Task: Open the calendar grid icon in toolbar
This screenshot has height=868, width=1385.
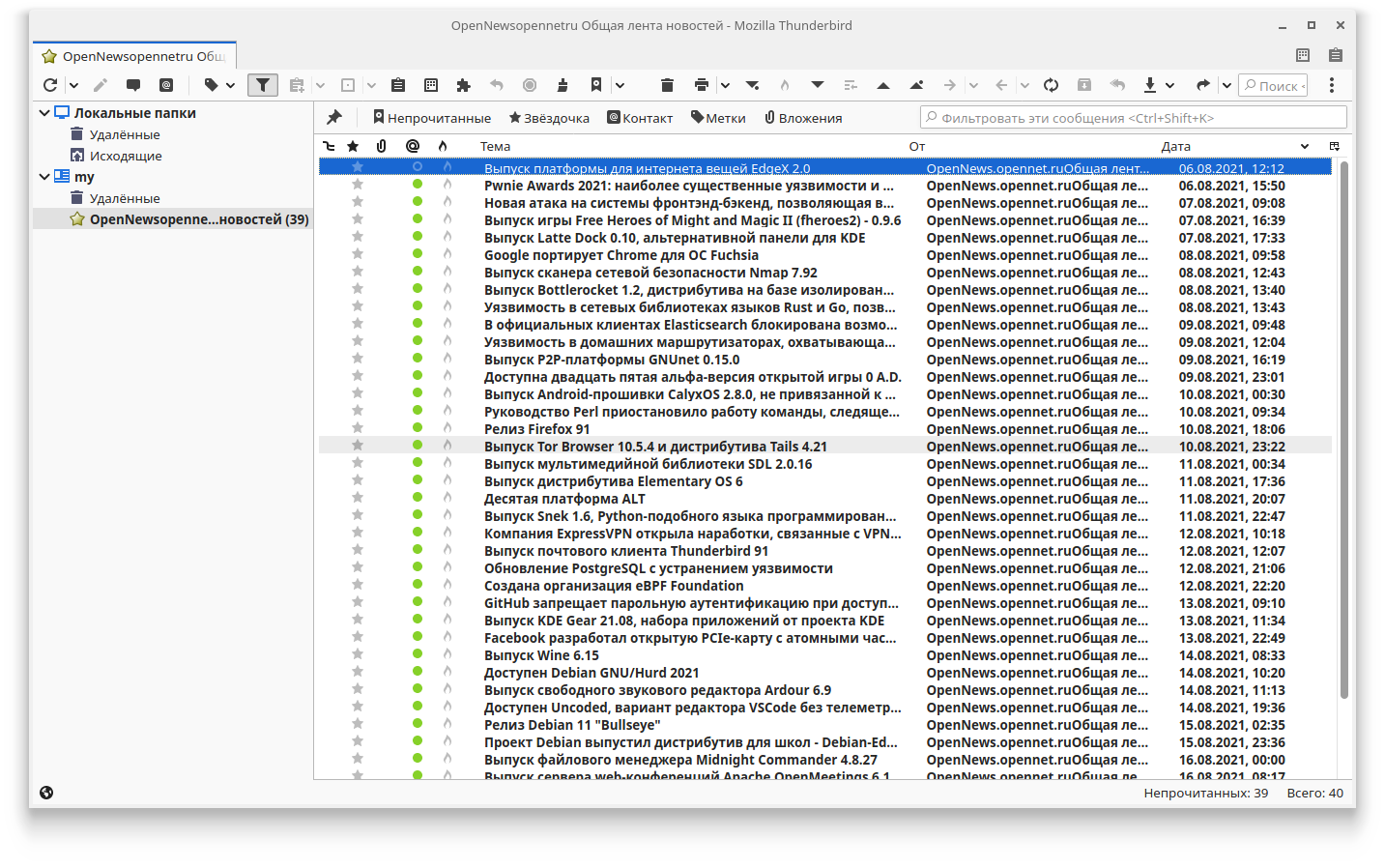Action: click(431, 85)
